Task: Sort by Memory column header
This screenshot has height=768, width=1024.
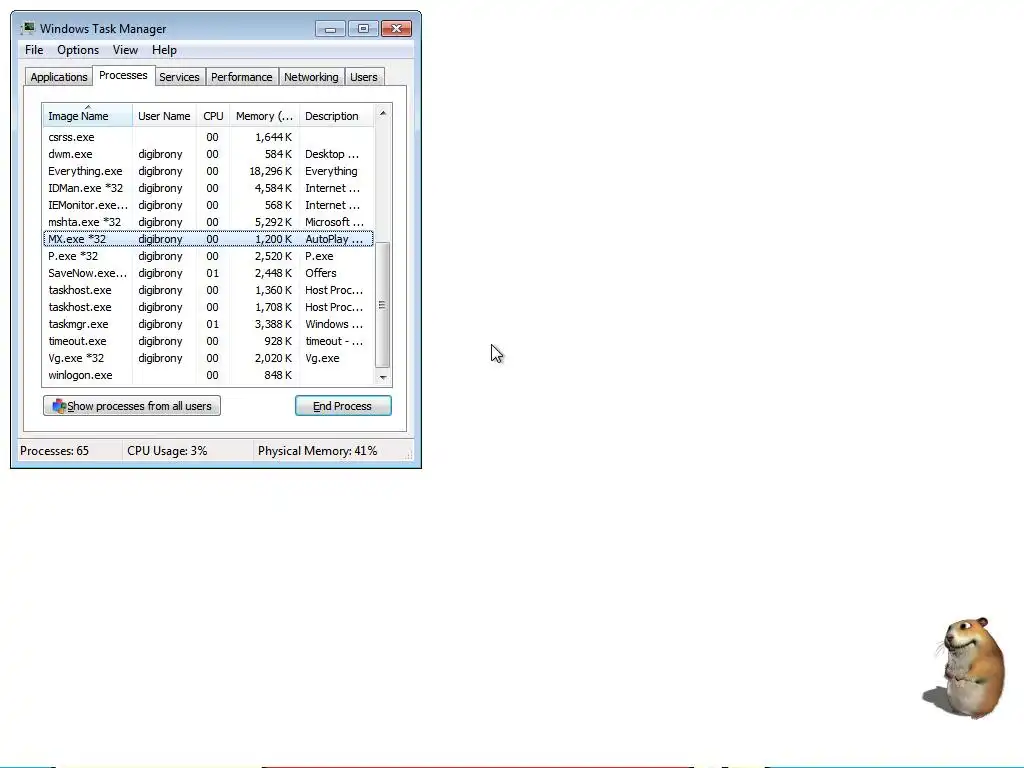Action: (264, 116)
